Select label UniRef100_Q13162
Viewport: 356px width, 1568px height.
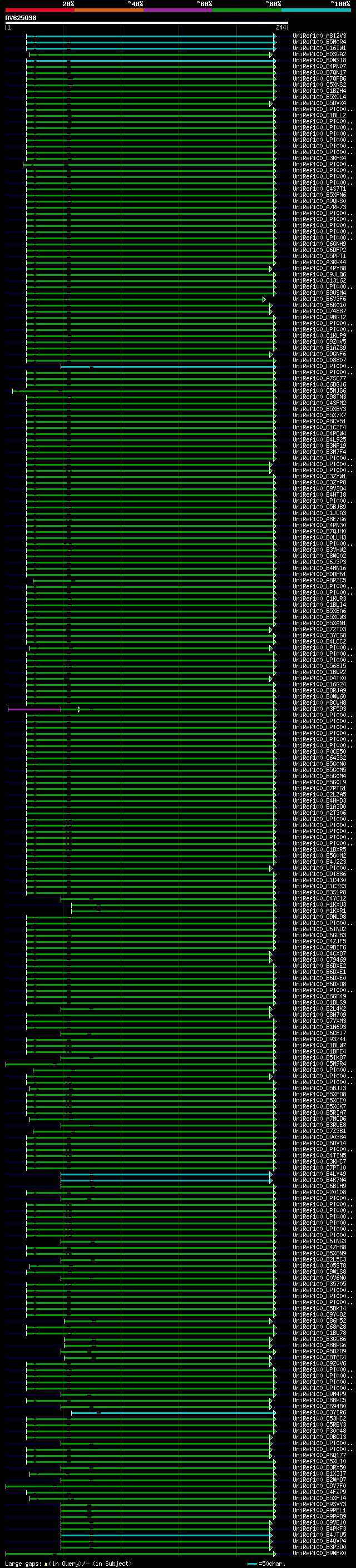319,280
